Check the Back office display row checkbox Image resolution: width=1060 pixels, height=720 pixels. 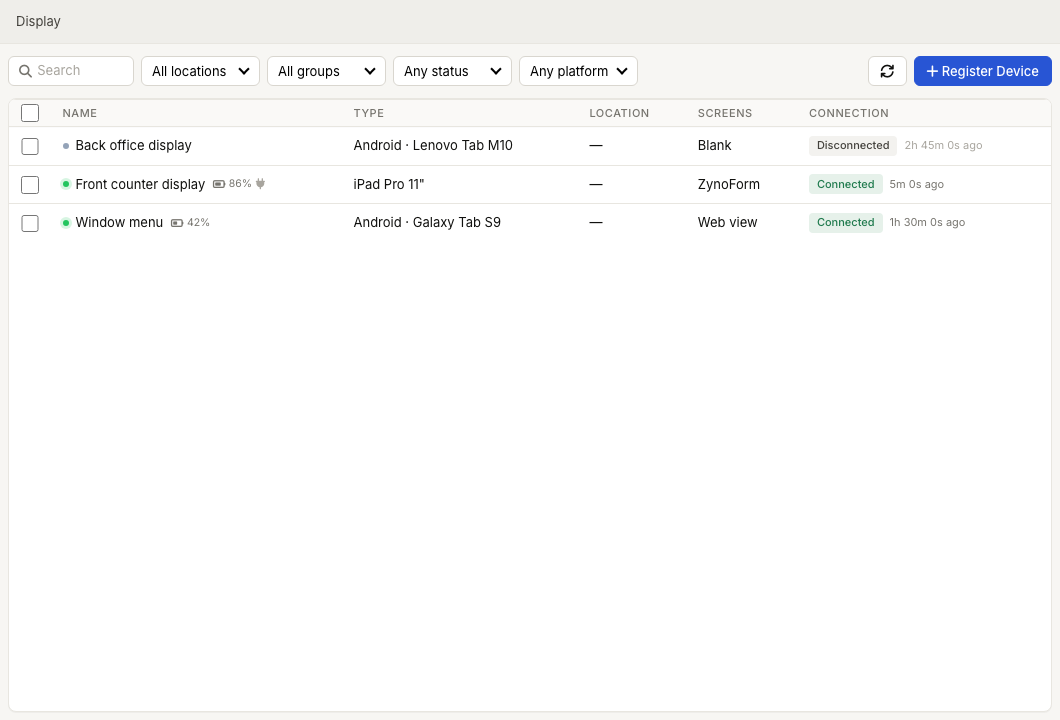30,146
